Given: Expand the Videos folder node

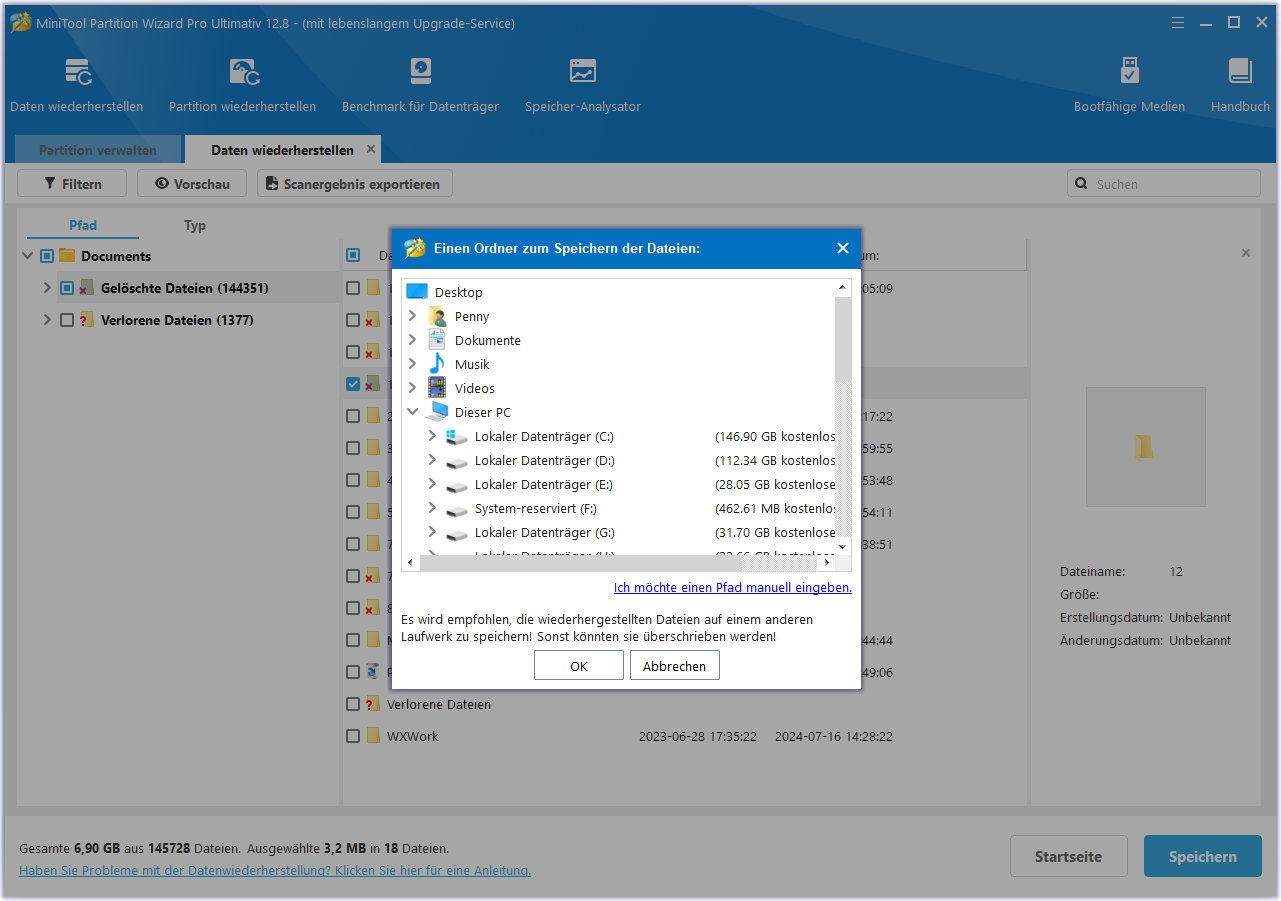Looking at the screenshot, I should [412, 388].
